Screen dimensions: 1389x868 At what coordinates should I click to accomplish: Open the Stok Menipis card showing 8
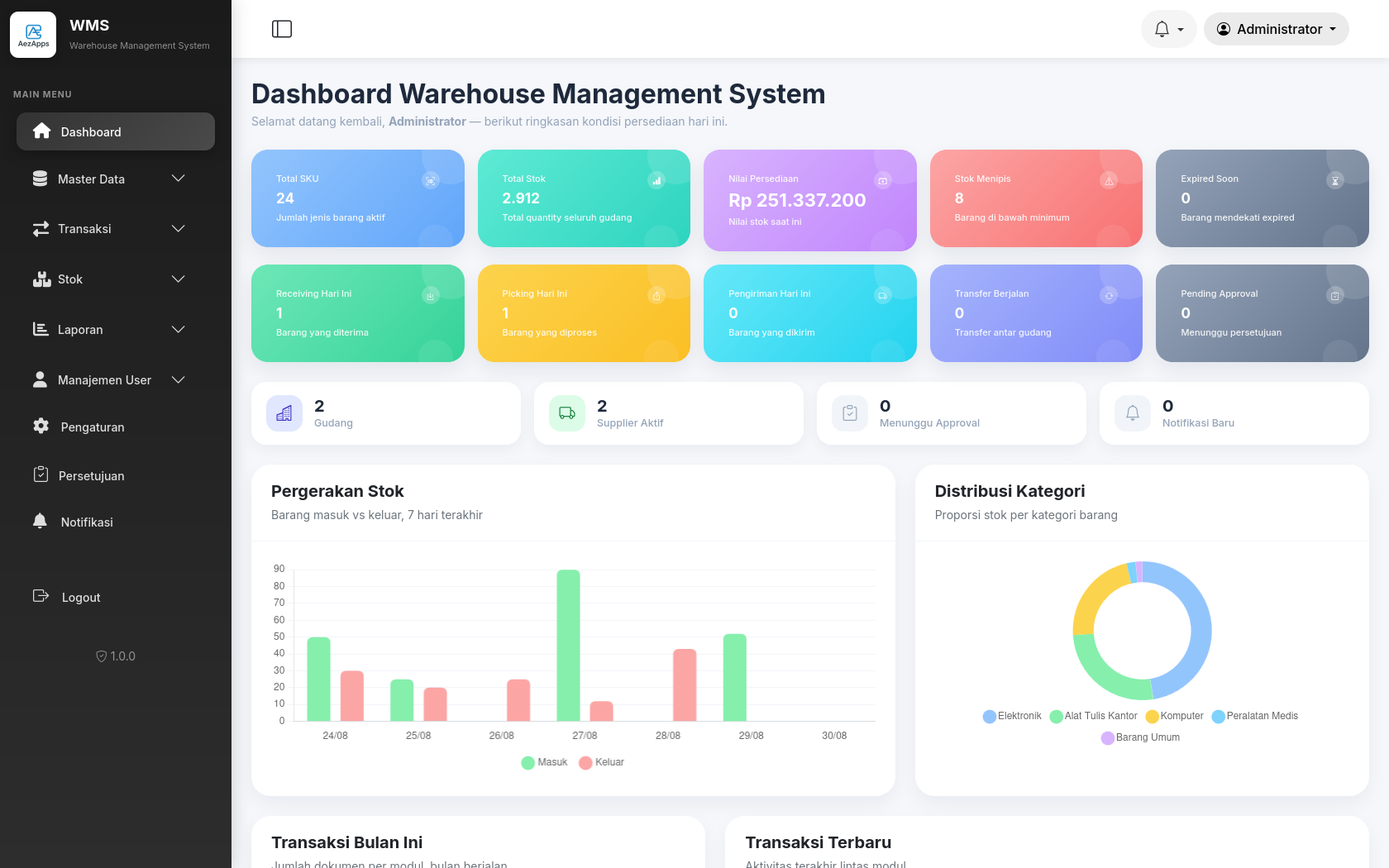1036,198
